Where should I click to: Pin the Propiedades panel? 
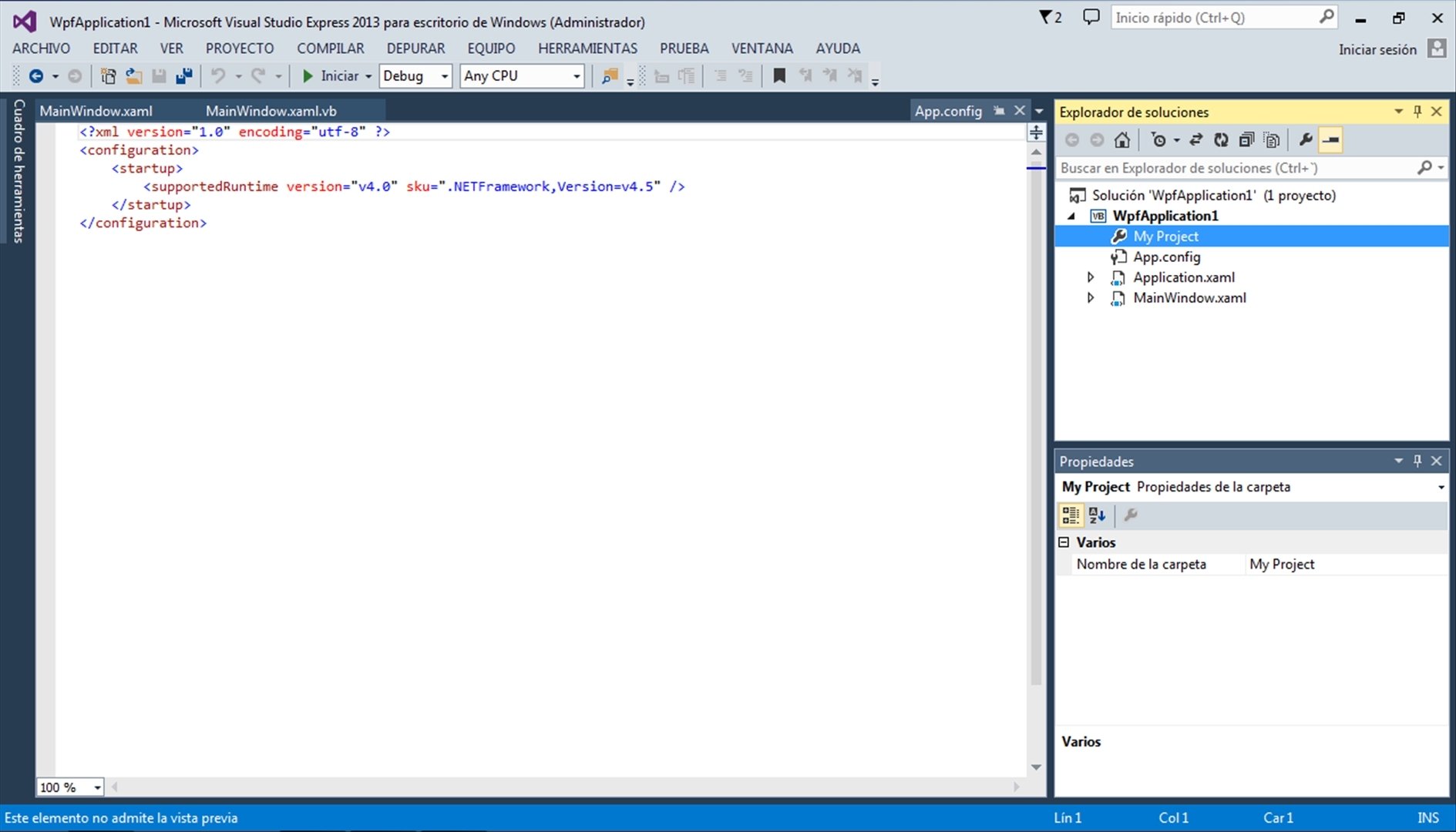point(1417,461)
